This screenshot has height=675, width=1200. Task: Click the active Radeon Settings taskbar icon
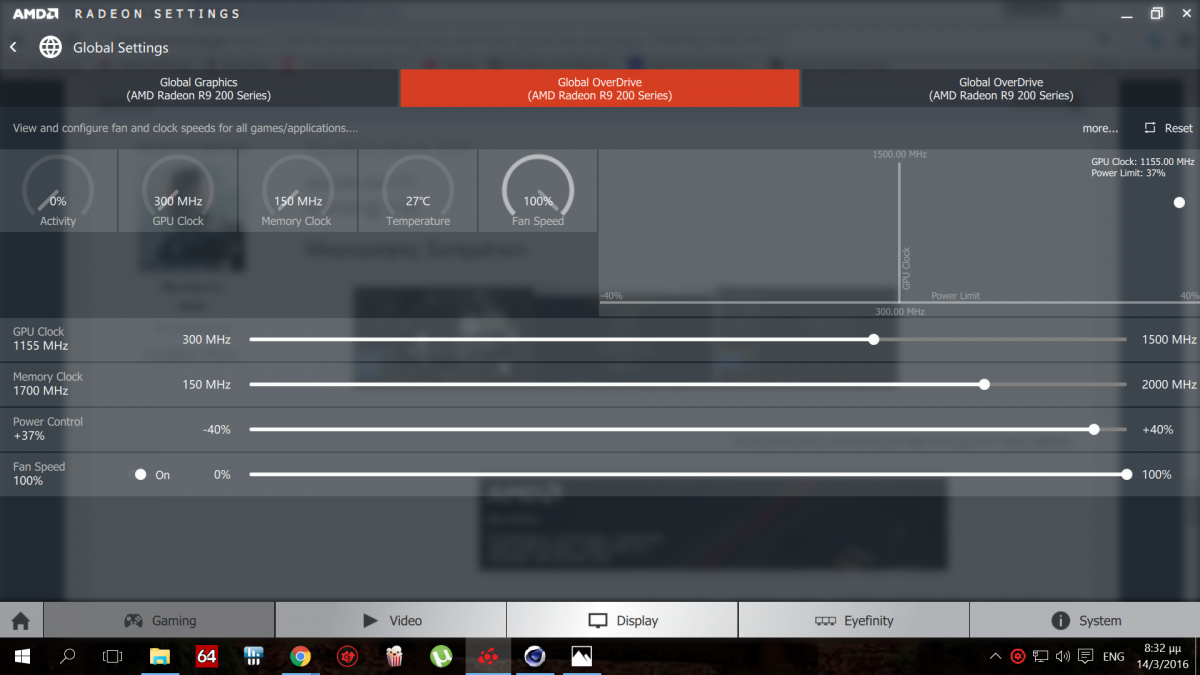coord(488,657)
